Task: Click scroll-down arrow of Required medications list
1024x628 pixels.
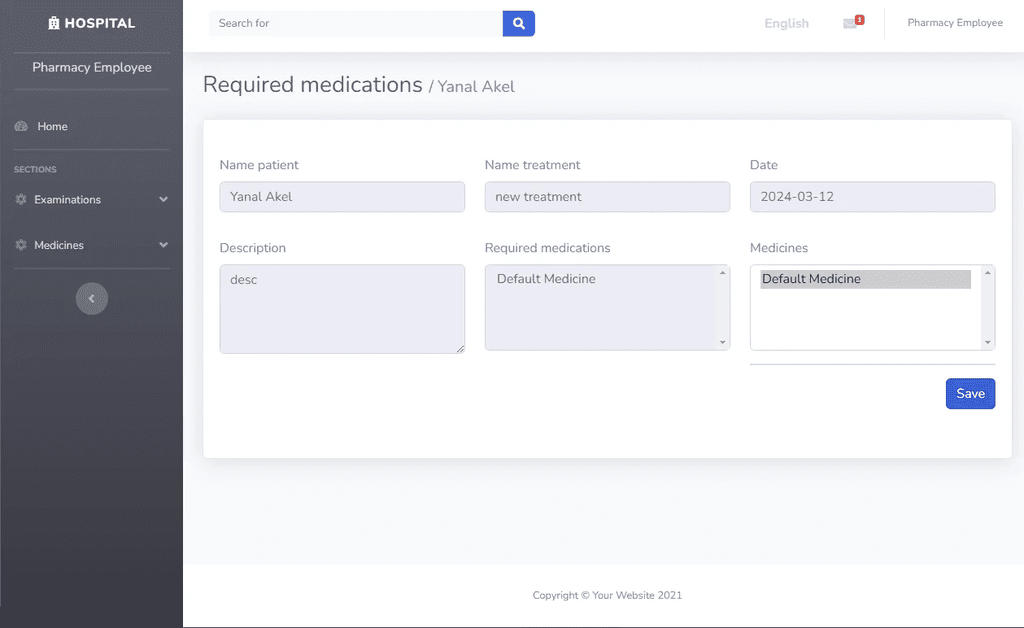Action: [722, 342]
